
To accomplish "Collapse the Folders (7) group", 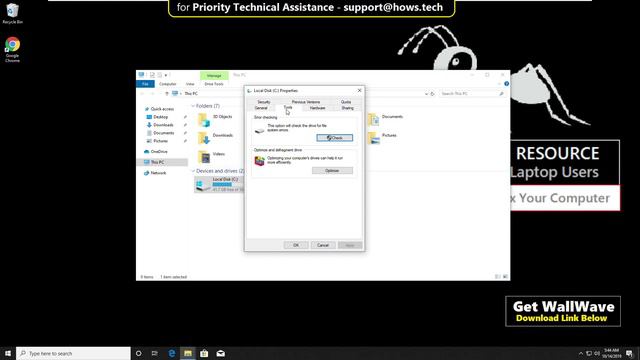I will coord(193,106).
